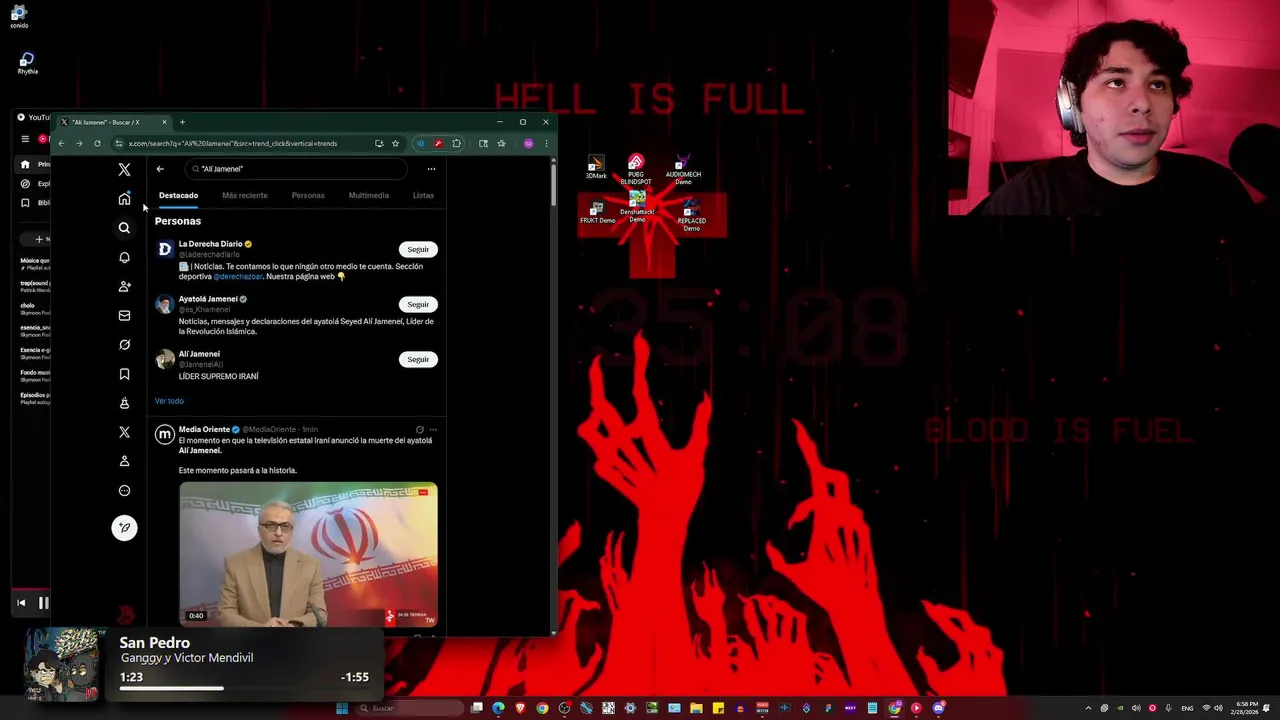Viewport: 1280px width, 720px height.
Task: Open search options three-dot menu
Action: pyautogui.click(x=431, y=169)
